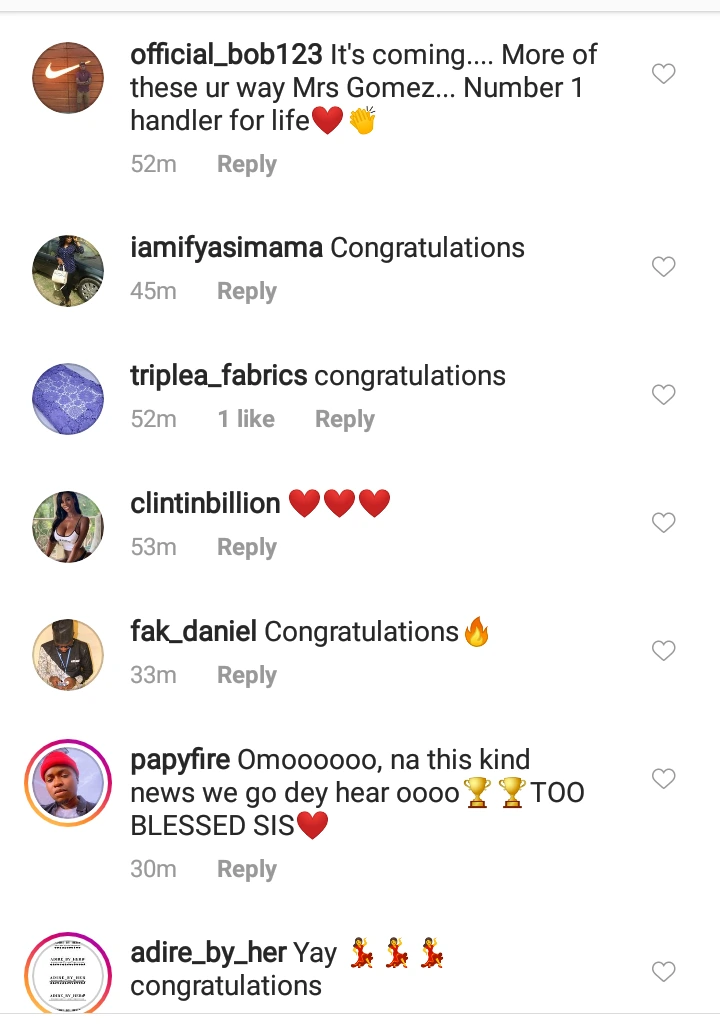Tap heart next to adire_by_her comment

tap(664, 971)
